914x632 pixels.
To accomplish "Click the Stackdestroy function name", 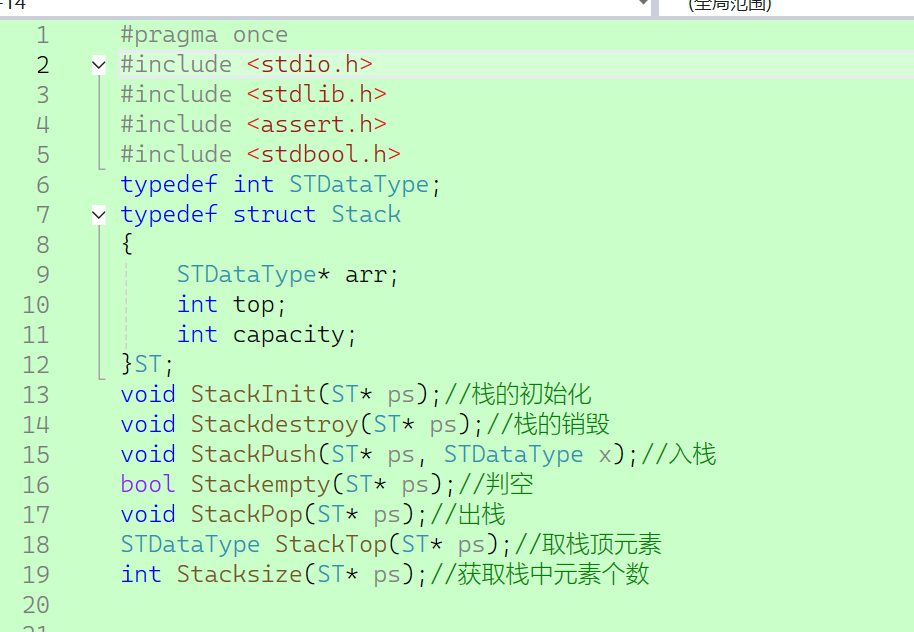I will pyautogui.click(x=275, y=424).
